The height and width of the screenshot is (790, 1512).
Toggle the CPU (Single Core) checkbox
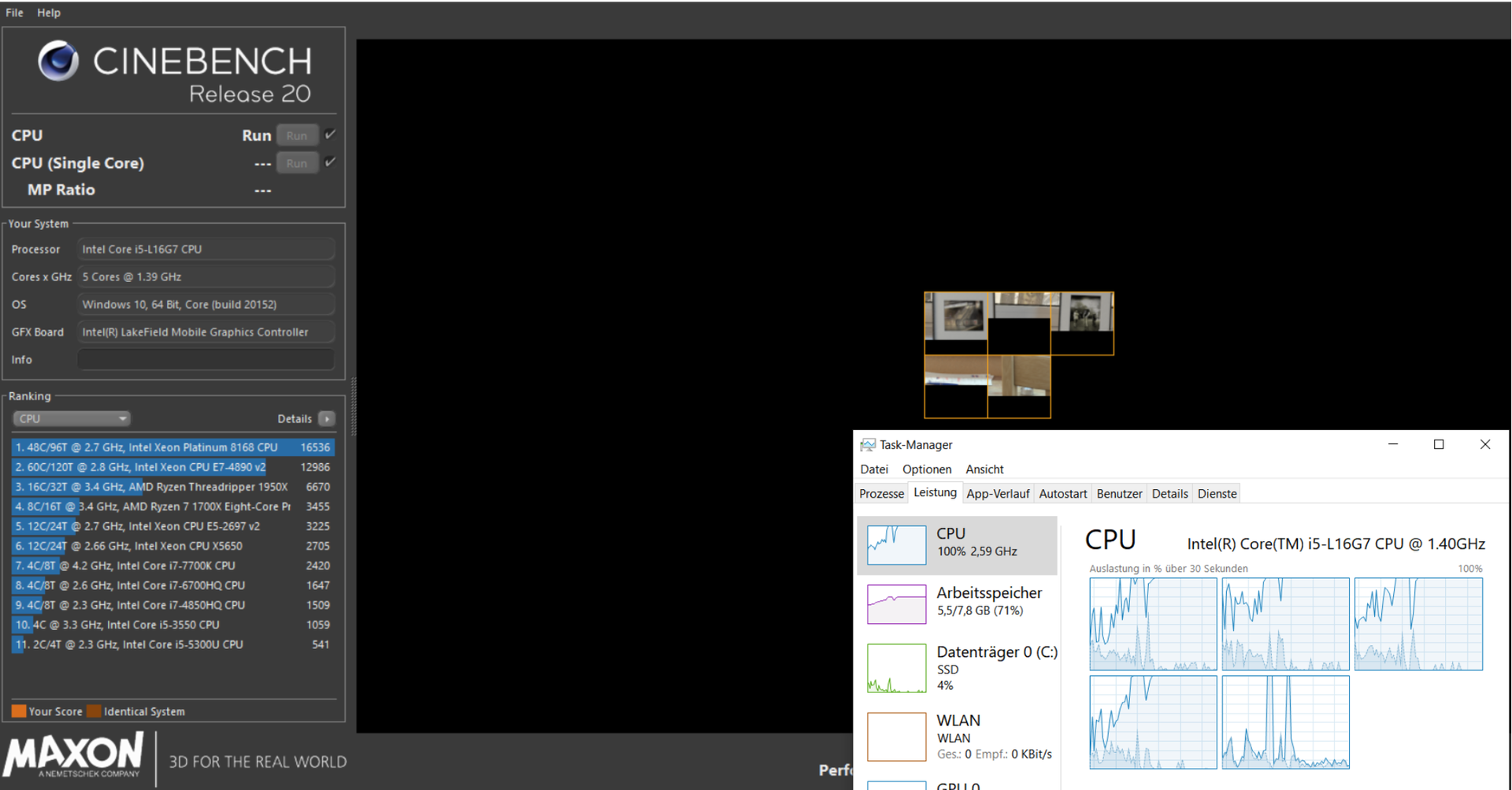(330, 162)
